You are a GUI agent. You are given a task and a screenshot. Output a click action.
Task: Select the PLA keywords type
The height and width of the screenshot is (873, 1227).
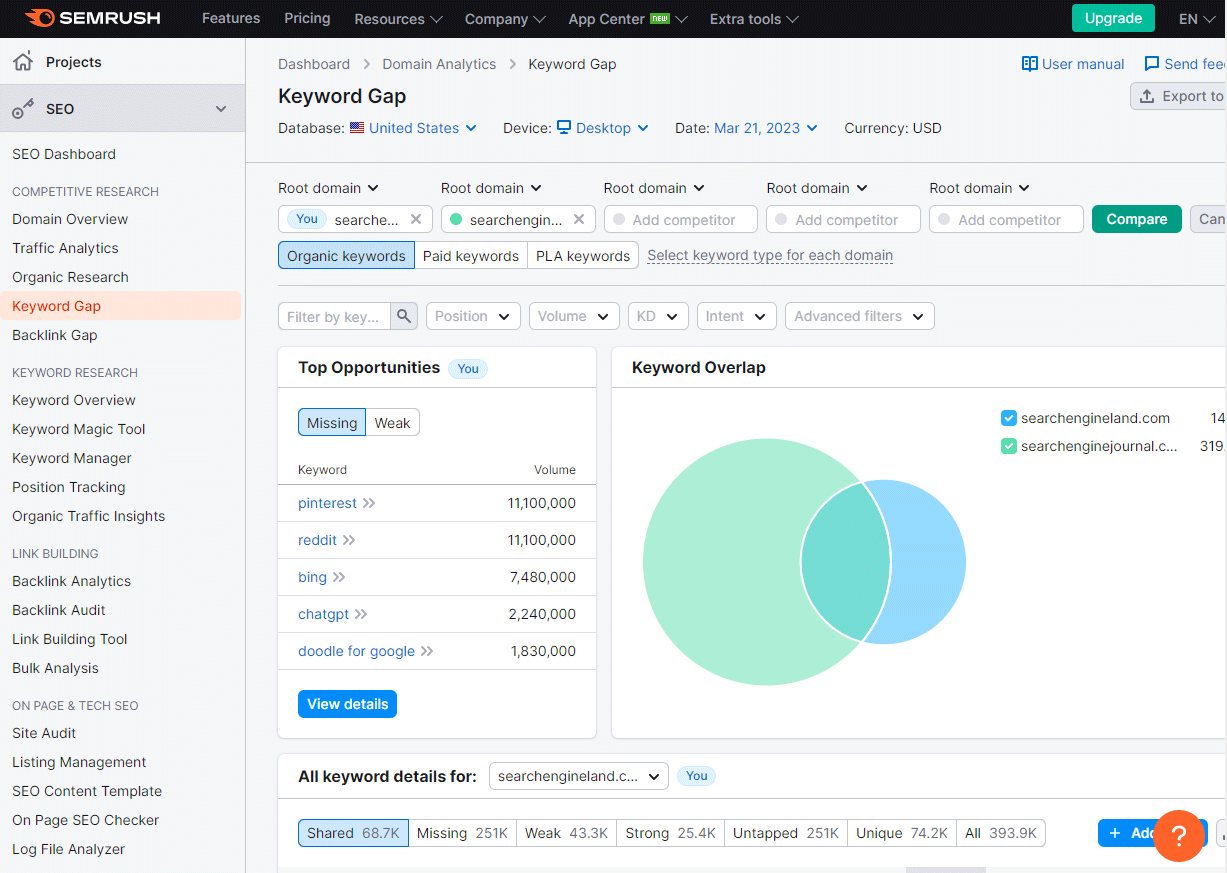click(x=583, y=256)
